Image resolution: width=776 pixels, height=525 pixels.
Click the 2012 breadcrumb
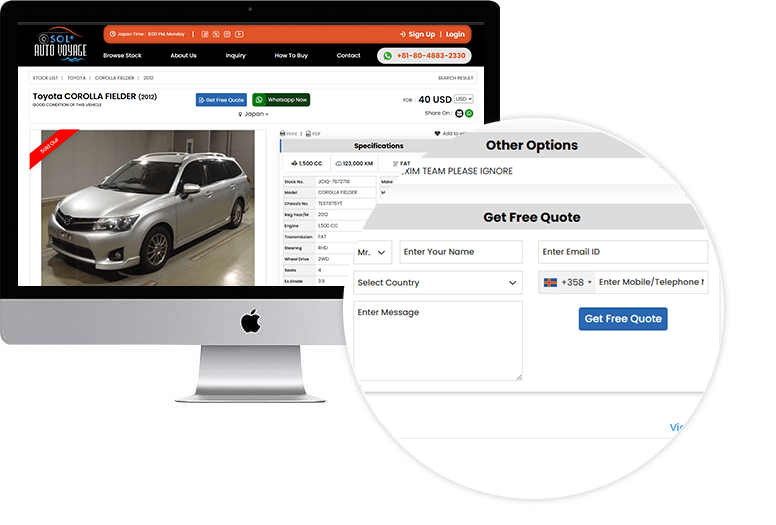click(x=148, y=78)
